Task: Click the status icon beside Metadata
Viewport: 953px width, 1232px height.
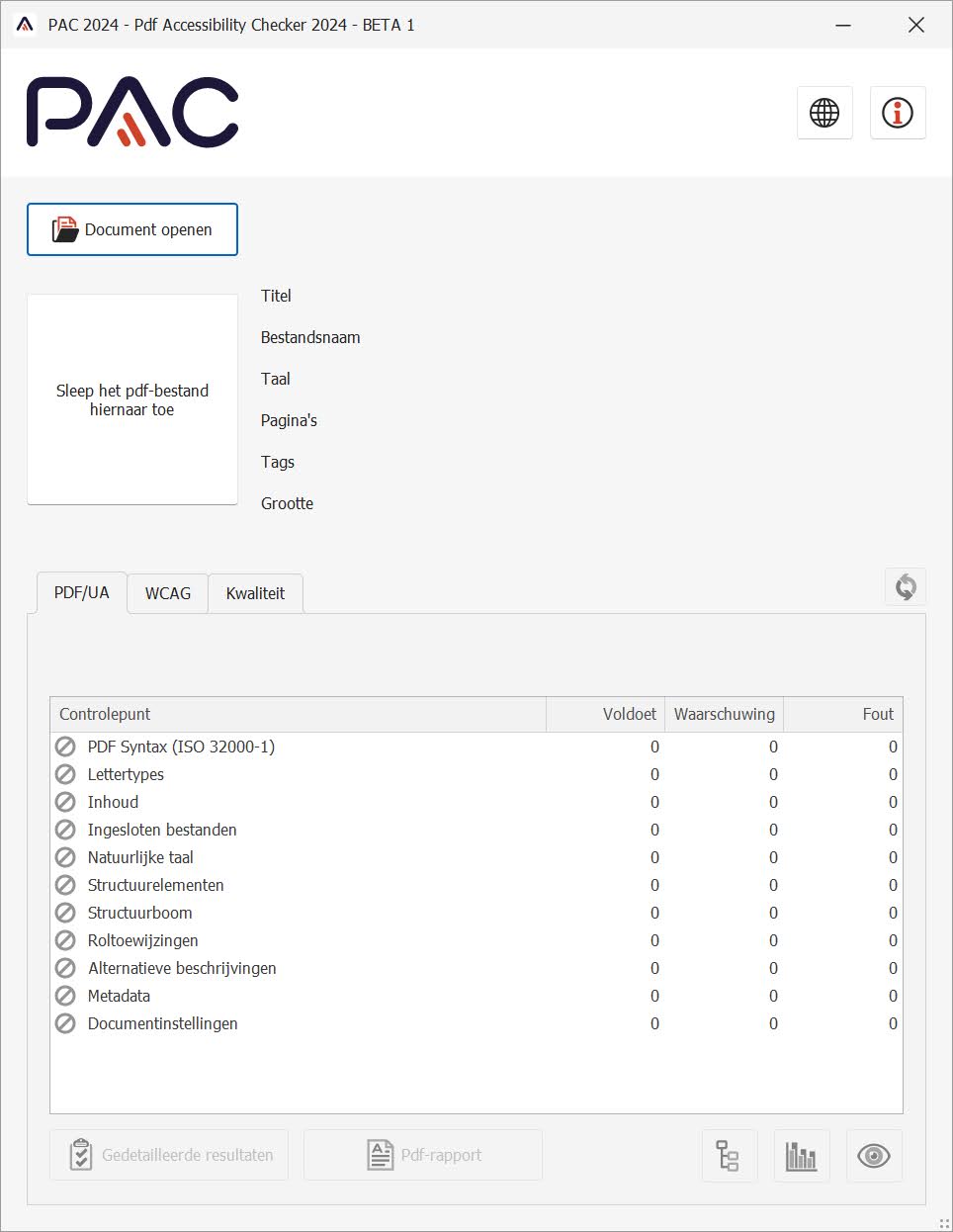Action: coord(65,996)
